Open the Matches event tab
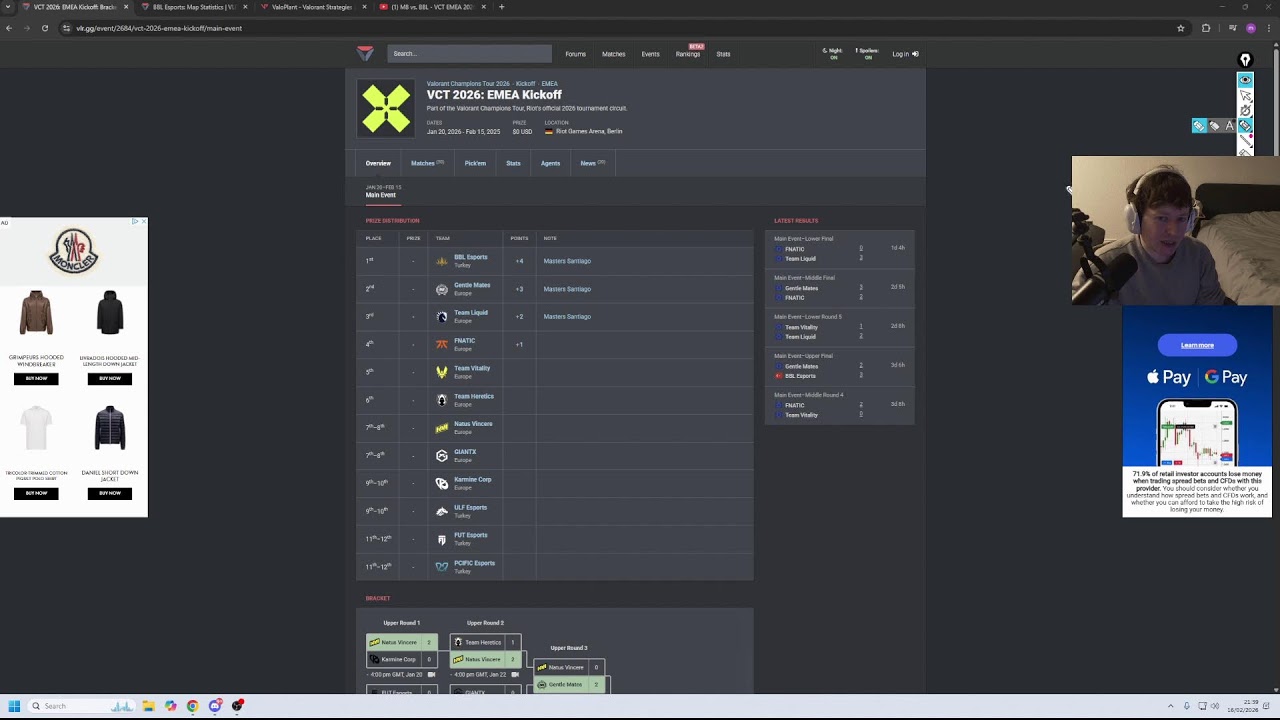 427,163
